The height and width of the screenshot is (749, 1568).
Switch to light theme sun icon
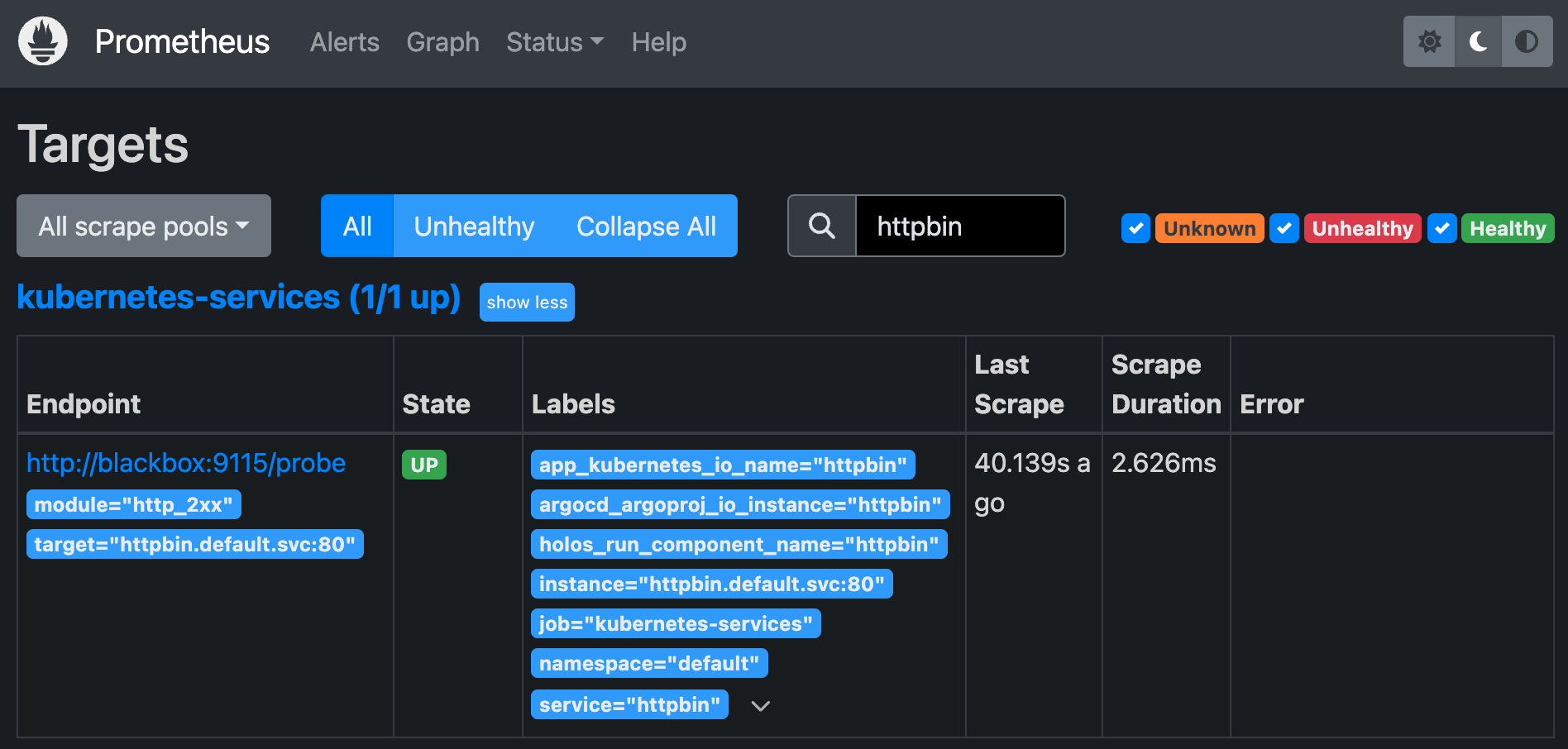click(x=1429, y=41)
